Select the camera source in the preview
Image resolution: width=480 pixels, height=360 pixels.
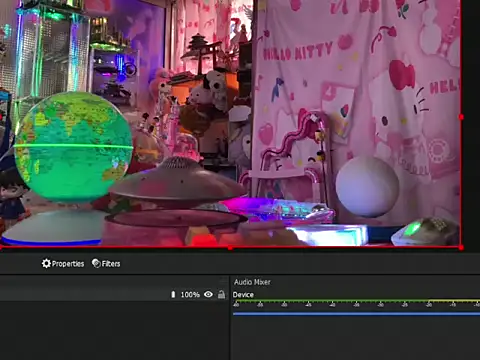[230, 123]
